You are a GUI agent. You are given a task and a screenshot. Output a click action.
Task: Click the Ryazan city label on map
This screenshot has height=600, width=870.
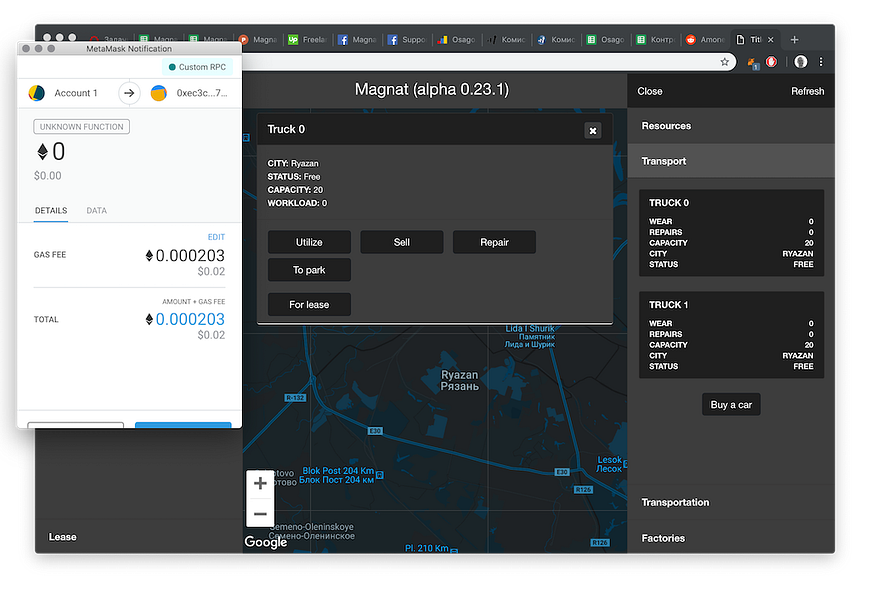pos(459,380)
